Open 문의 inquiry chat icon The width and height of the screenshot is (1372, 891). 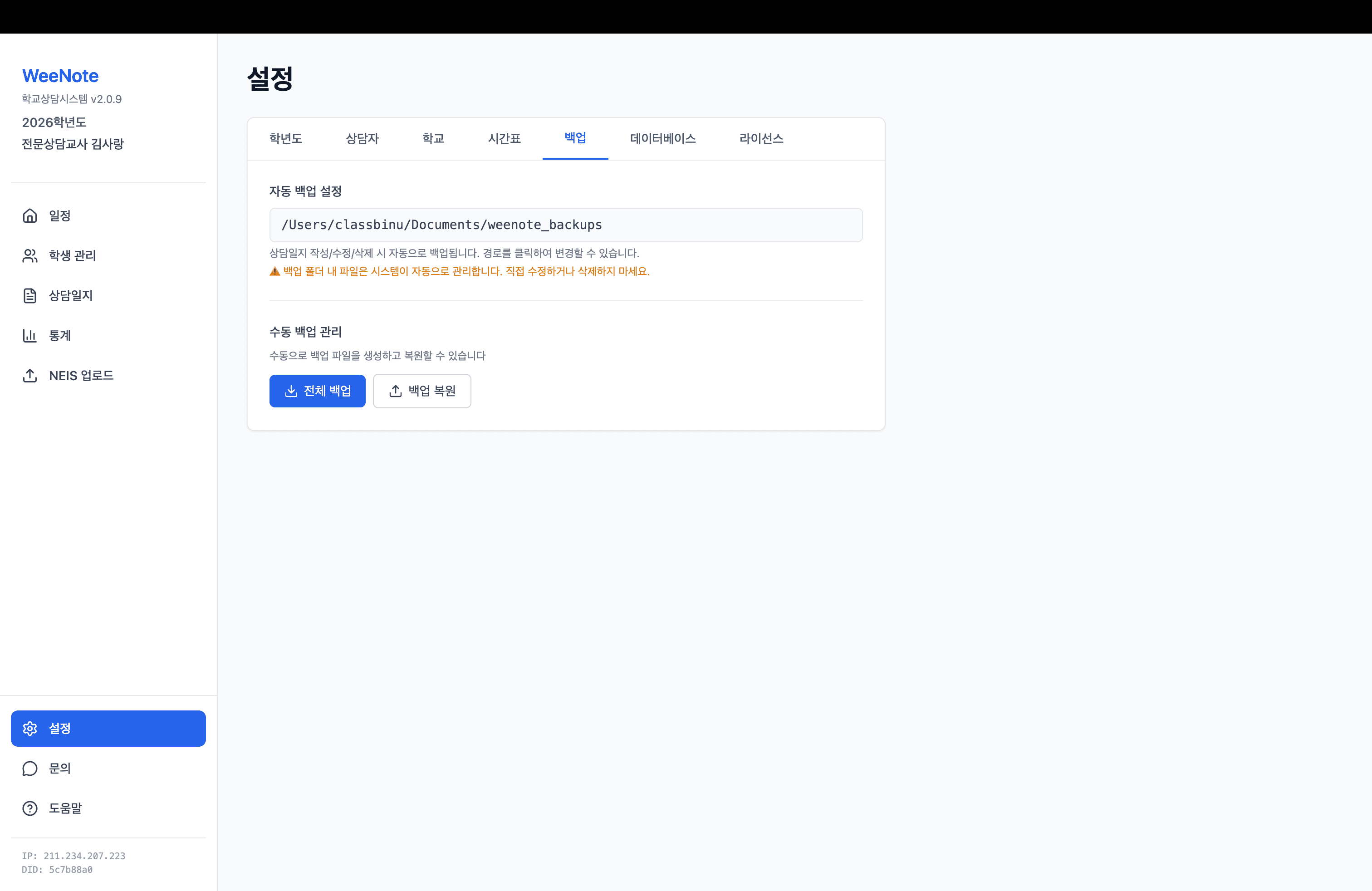(30, 768)
